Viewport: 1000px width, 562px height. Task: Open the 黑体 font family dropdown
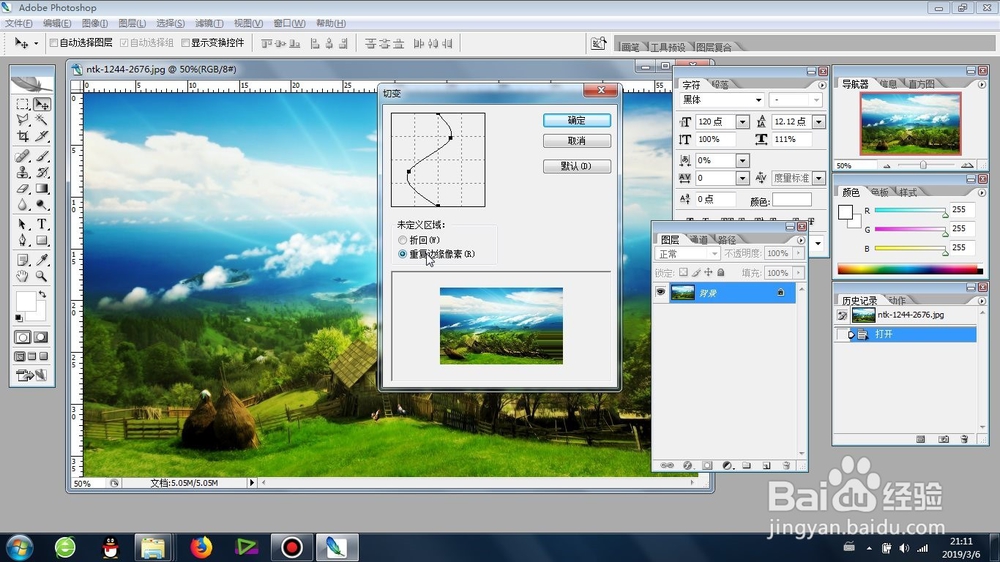tap(758, 100)
